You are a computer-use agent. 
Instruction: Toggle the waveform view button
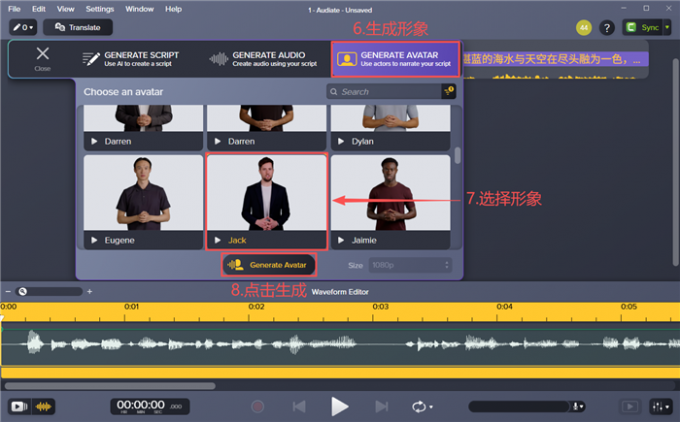point(43,406)
